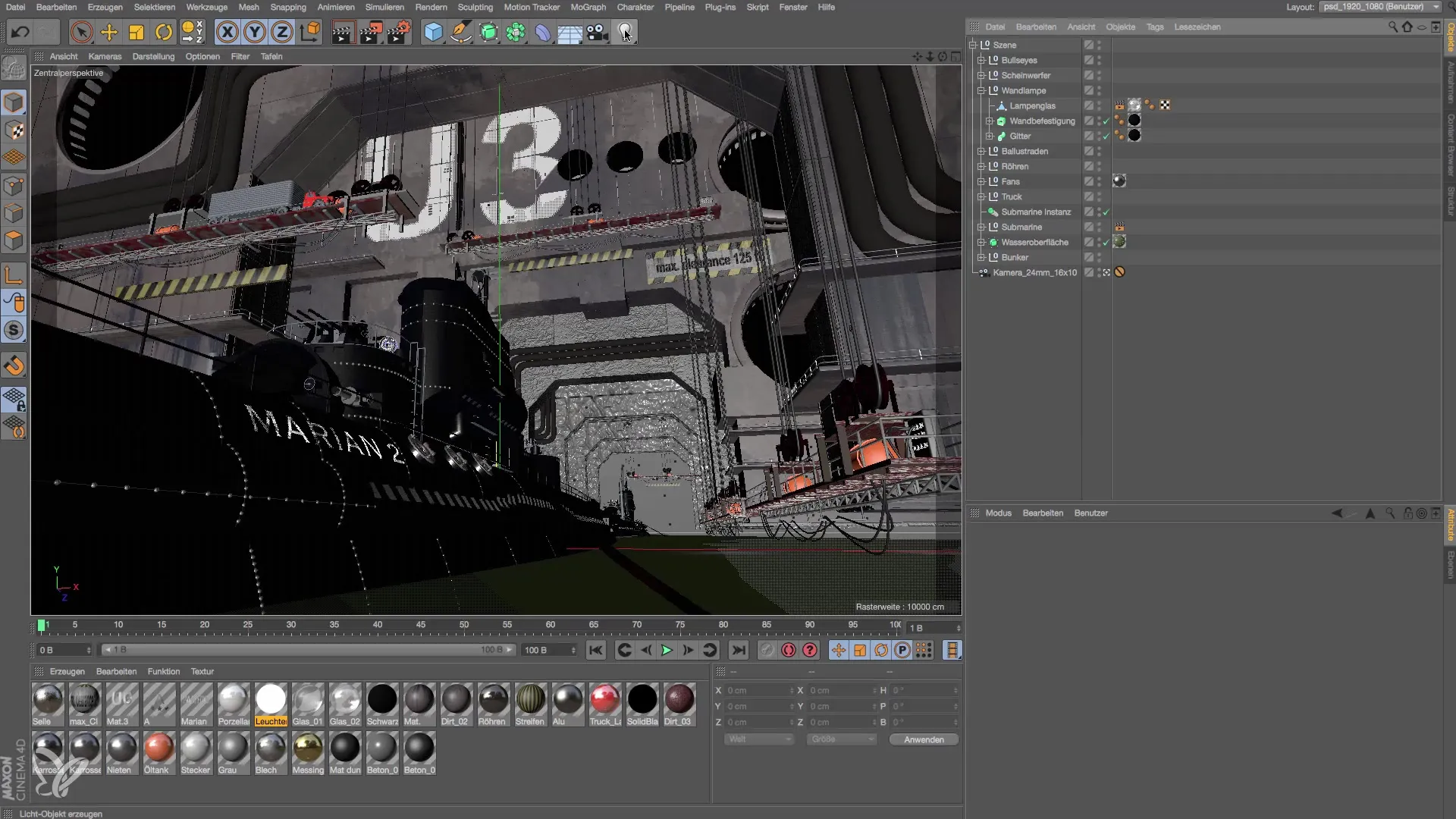1456x819 pixels.
Task: Click the snap S icon in sidebar
Action: [x=14, y=331]
